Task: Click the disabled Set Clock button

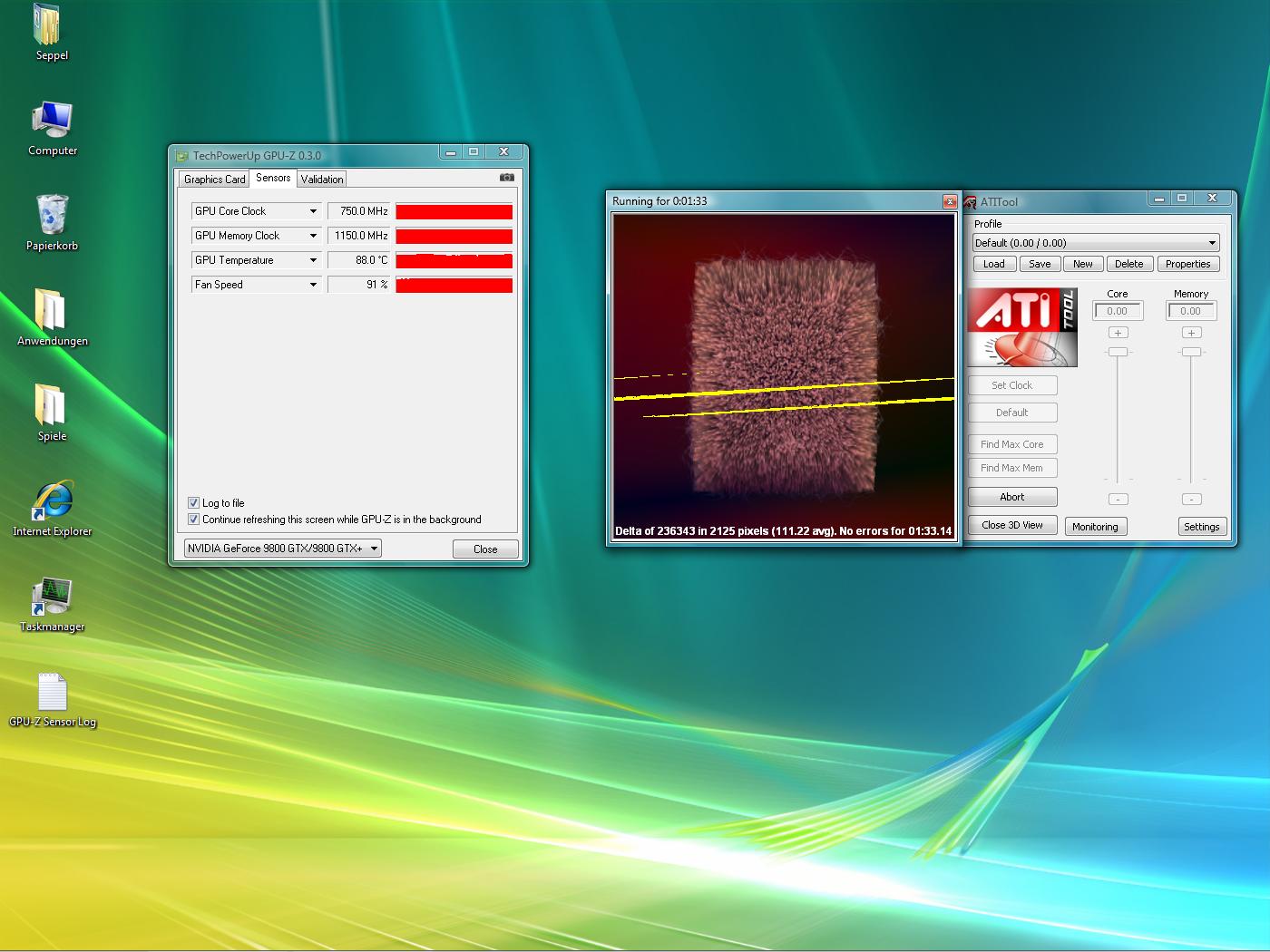Action: point(1012,385)
